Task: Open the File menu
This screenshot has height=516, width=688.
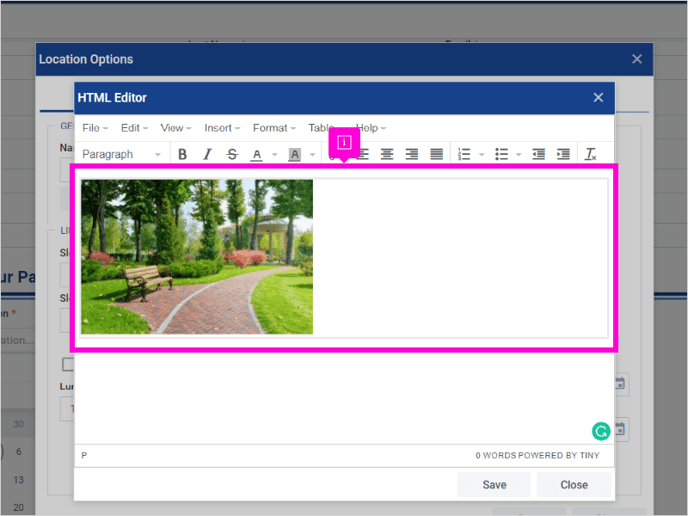Action: coord(95,128)
